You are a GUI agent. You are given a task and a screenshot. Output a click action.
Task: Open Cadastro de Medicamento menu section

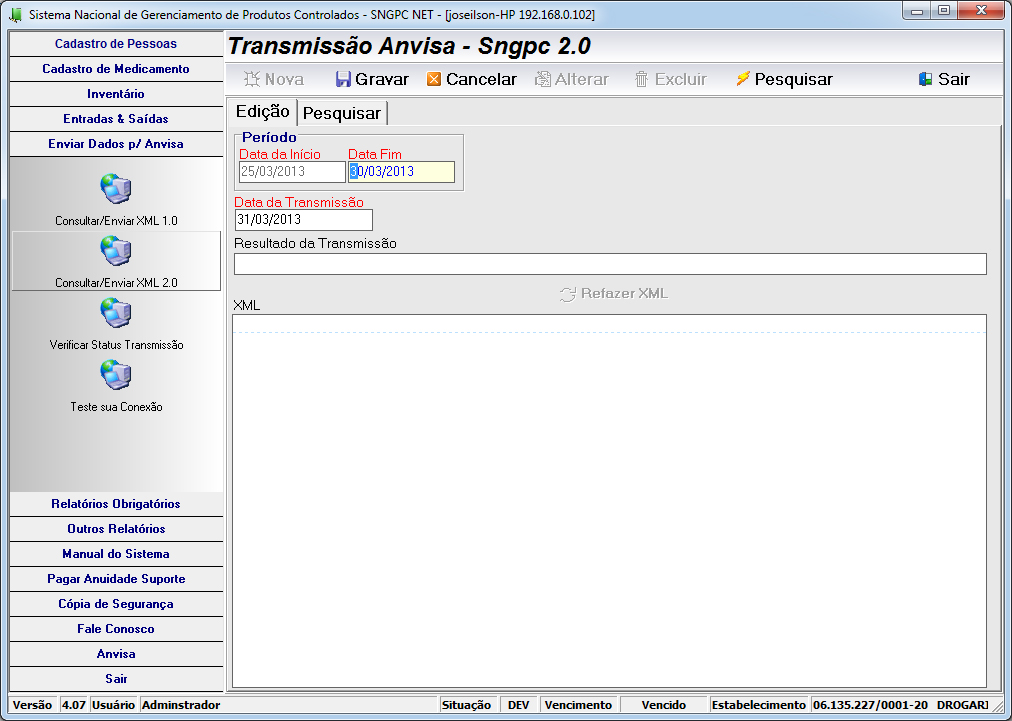116,69
